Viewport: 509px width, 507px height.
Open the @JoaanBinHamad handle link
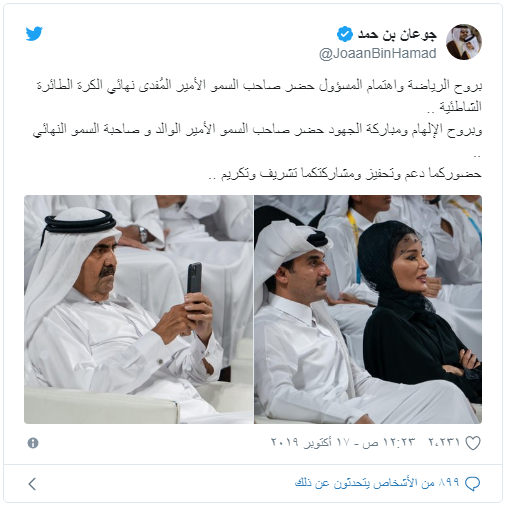point(378,53)
